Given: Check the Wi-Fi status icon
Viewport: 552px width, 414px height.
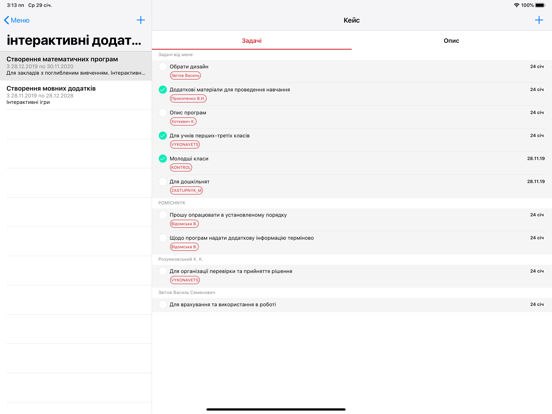Looking at the screenshot, I should [x=516, y=5].
